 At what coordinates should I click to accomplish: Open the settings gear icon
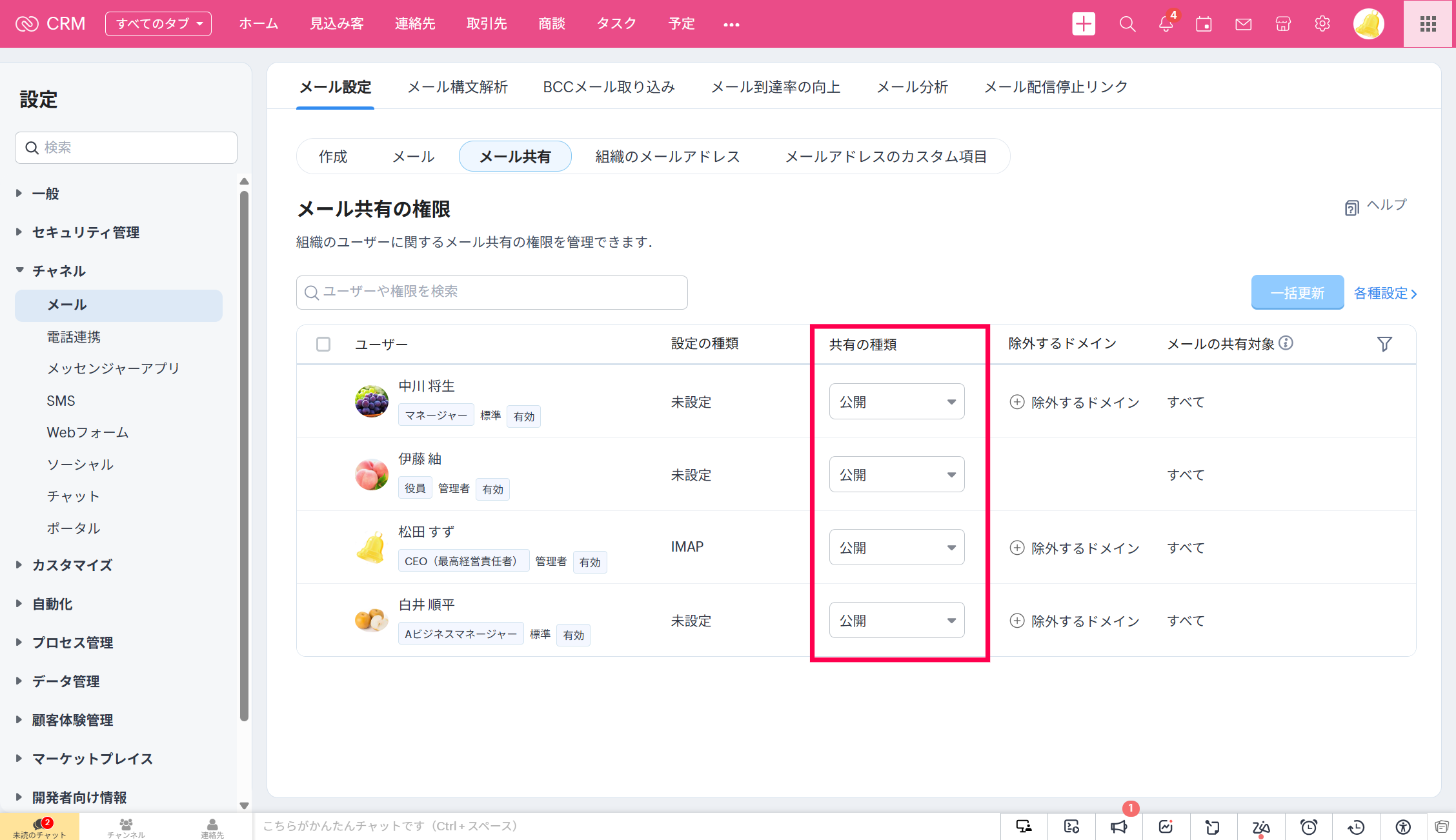pos(1322,24)
